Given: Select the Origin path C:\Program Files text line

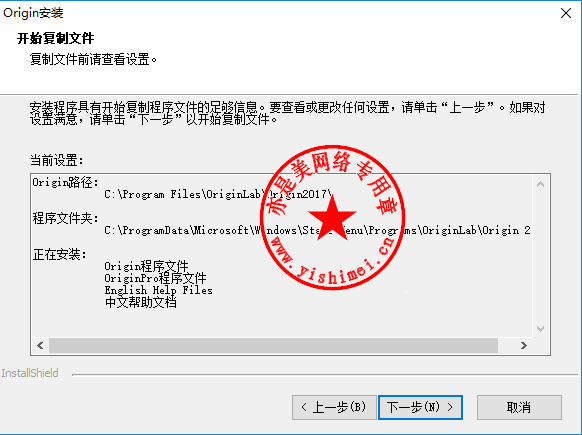Looking at the screenshot, I should point(218,194).
